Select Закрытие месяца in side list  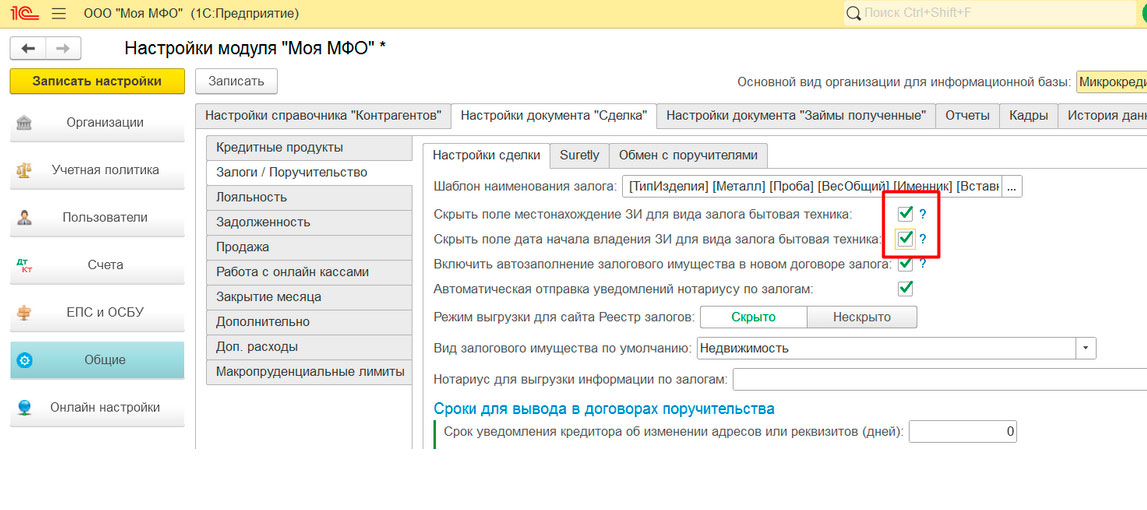[309, 297]
